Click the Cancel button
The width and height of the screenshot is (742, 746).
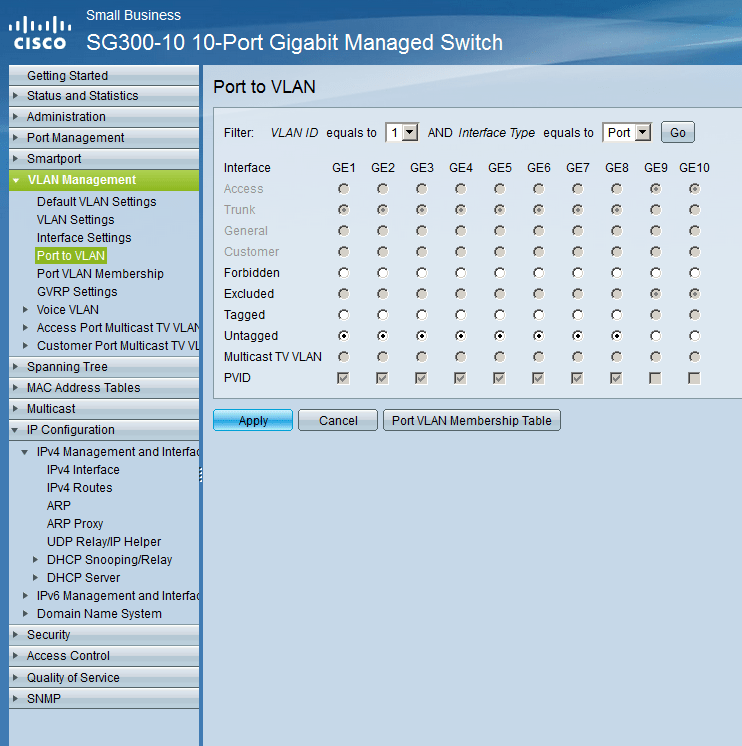pos(338,421)
